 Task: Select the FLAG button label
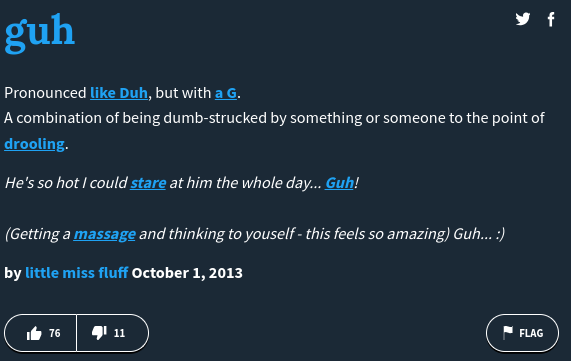(x=531, y=333)
